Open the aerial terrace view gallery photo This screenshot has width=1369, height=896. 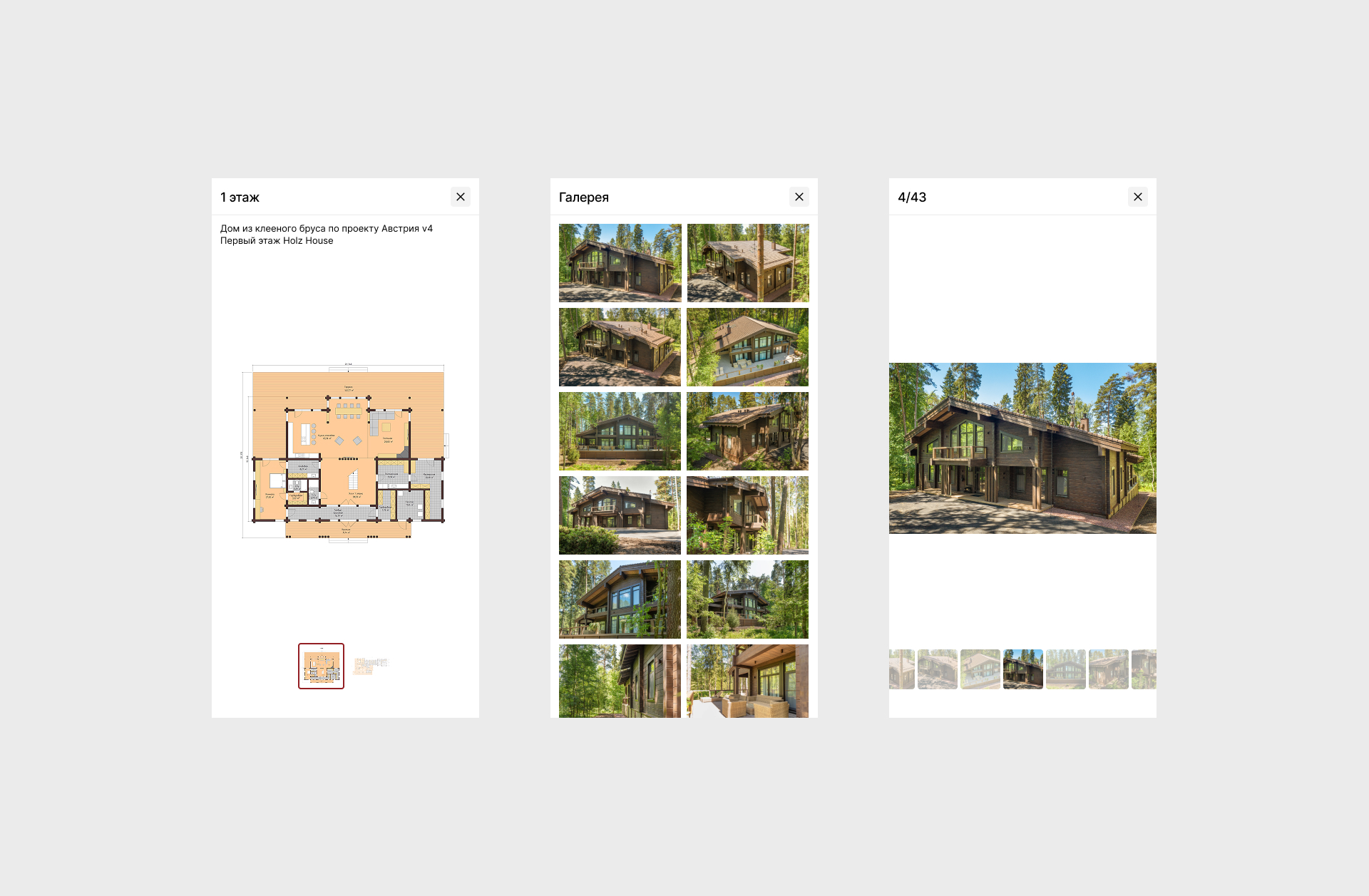(x=748, y=347)
